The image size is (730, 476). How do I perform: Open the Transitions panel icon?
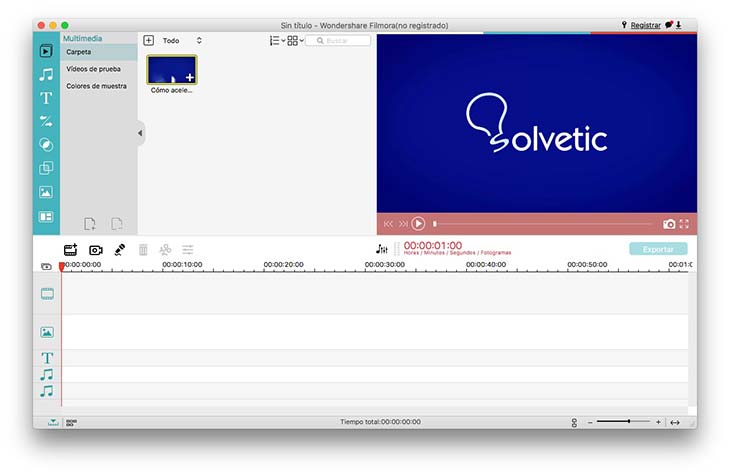(x=46, y=121)
